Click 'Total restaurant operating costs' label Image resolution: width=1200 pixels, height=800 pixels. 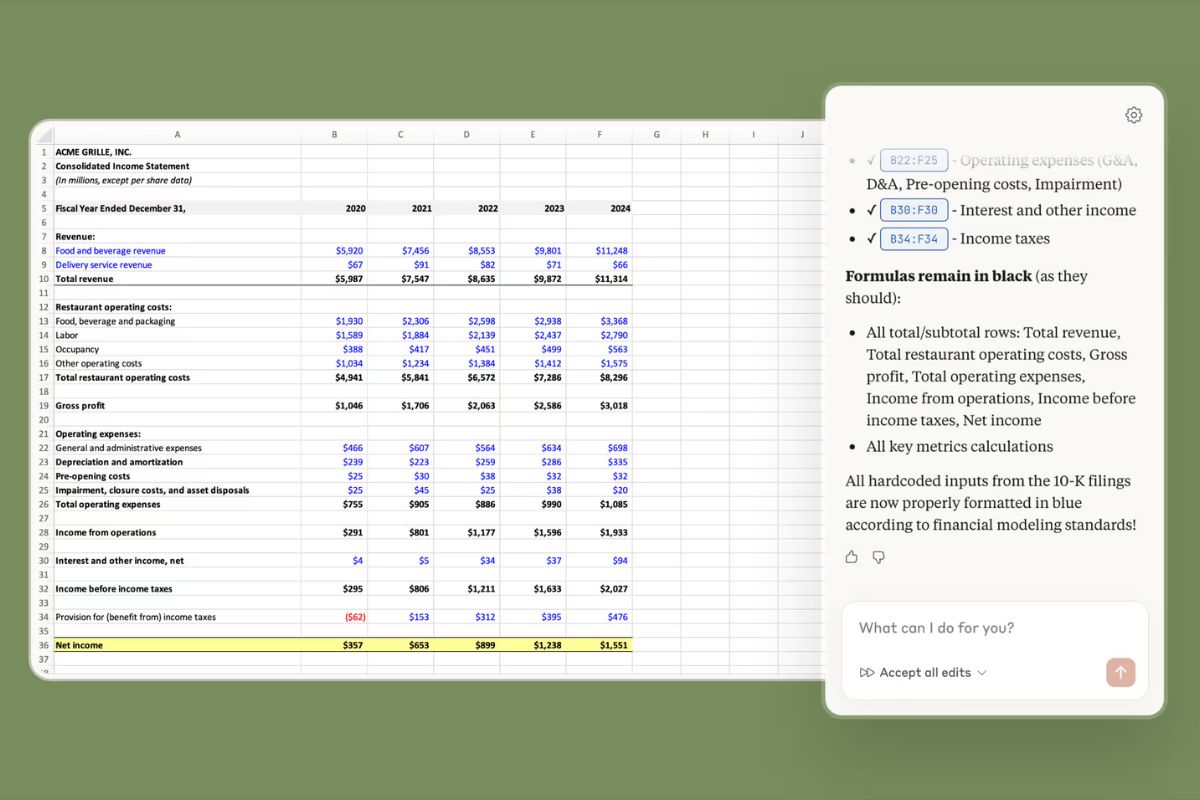(122, 378)
